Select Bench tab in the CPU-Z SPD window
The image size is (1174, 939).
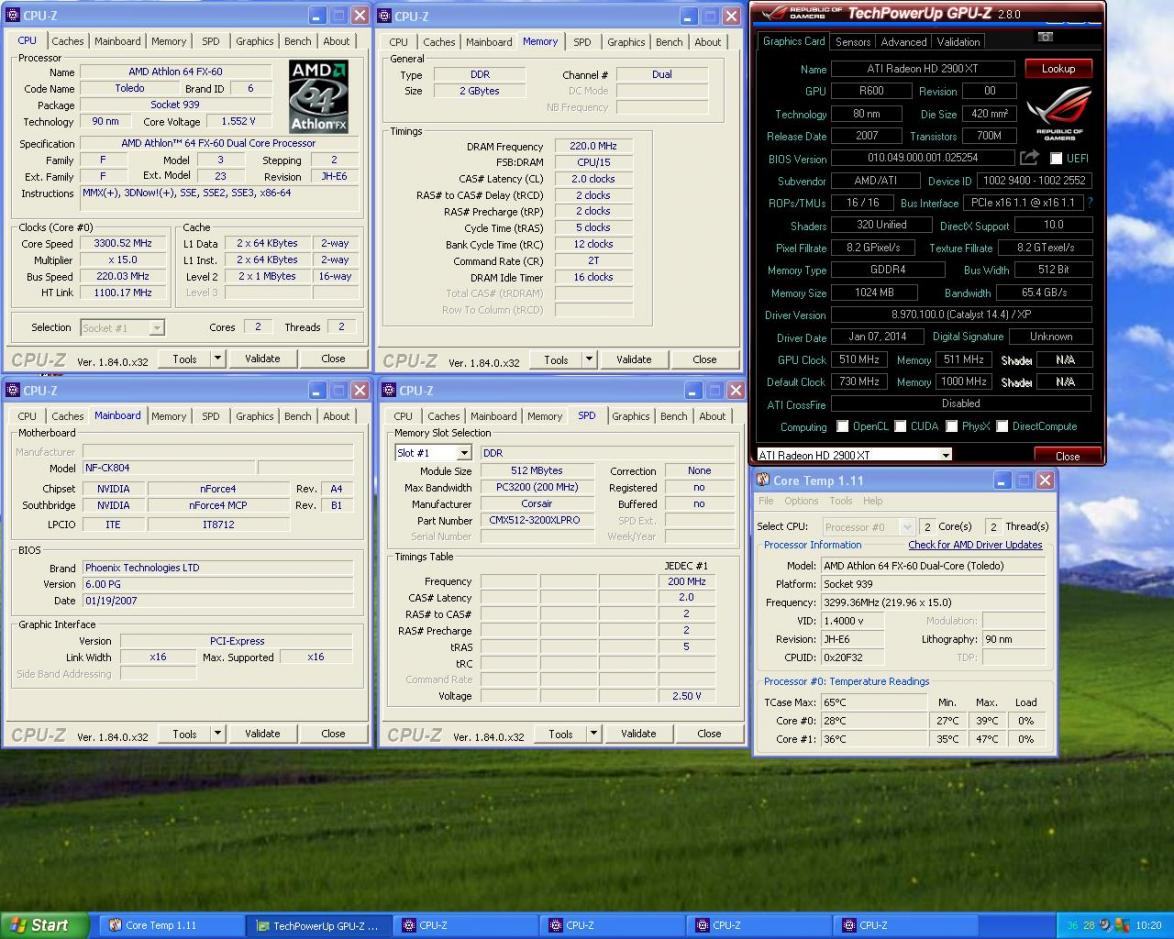[x=673, y=416]
